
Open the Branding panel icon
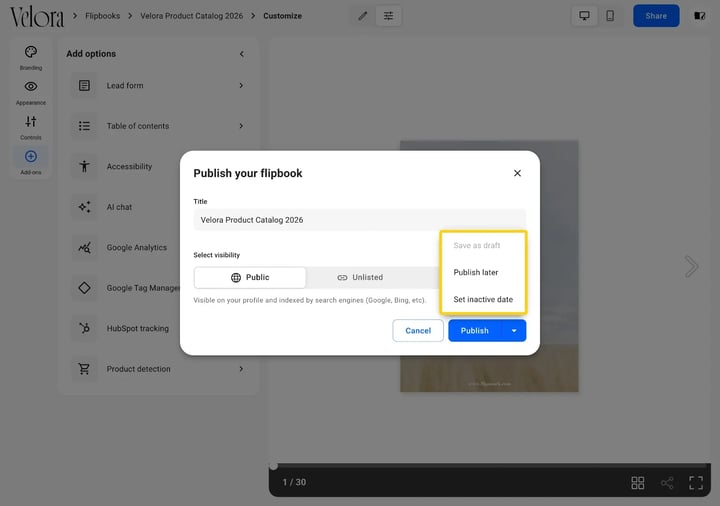[x=31, y=52]
